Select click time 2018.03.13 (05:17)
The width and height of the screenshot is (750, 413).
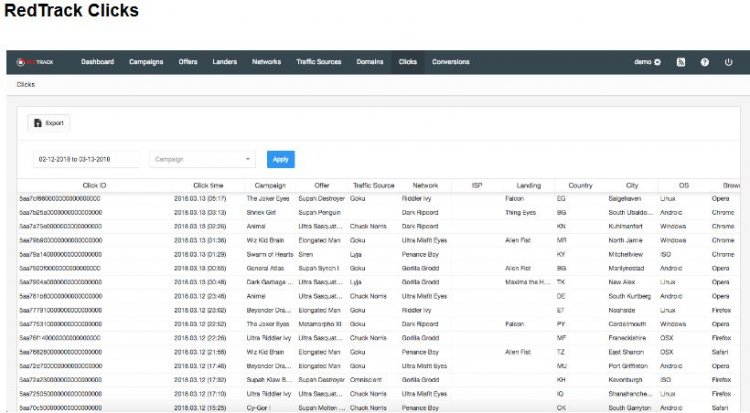[200, 199]
